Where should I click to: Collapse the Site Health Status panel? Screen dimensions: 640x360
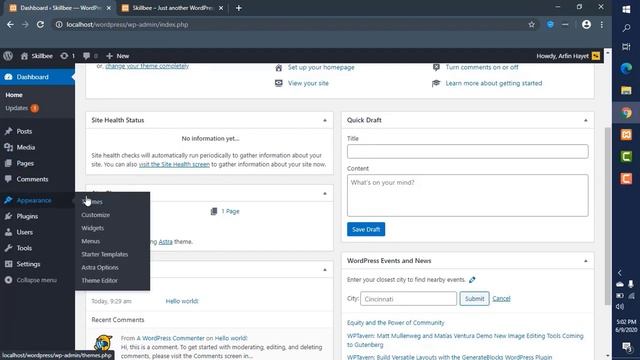325,120
